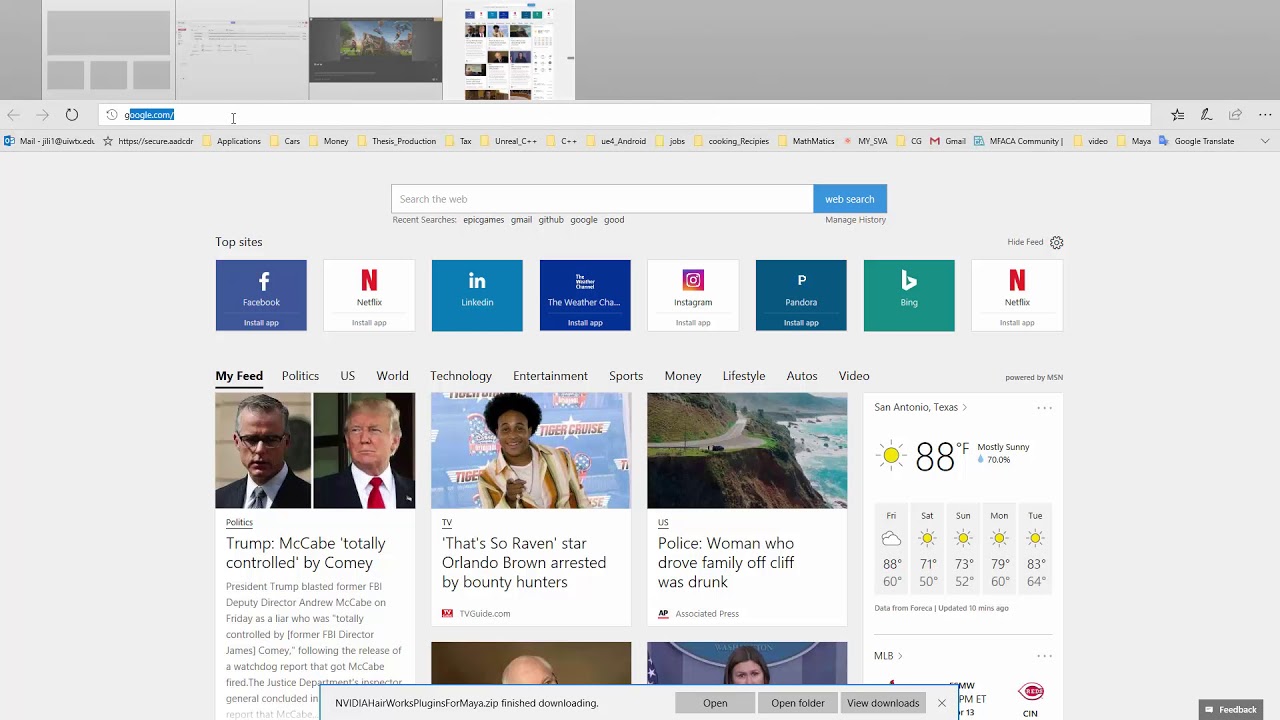Image resolution: width=1280 pixels, height=720 pixels.
Task: Expand the MLB section chevron
Action: 900,656
